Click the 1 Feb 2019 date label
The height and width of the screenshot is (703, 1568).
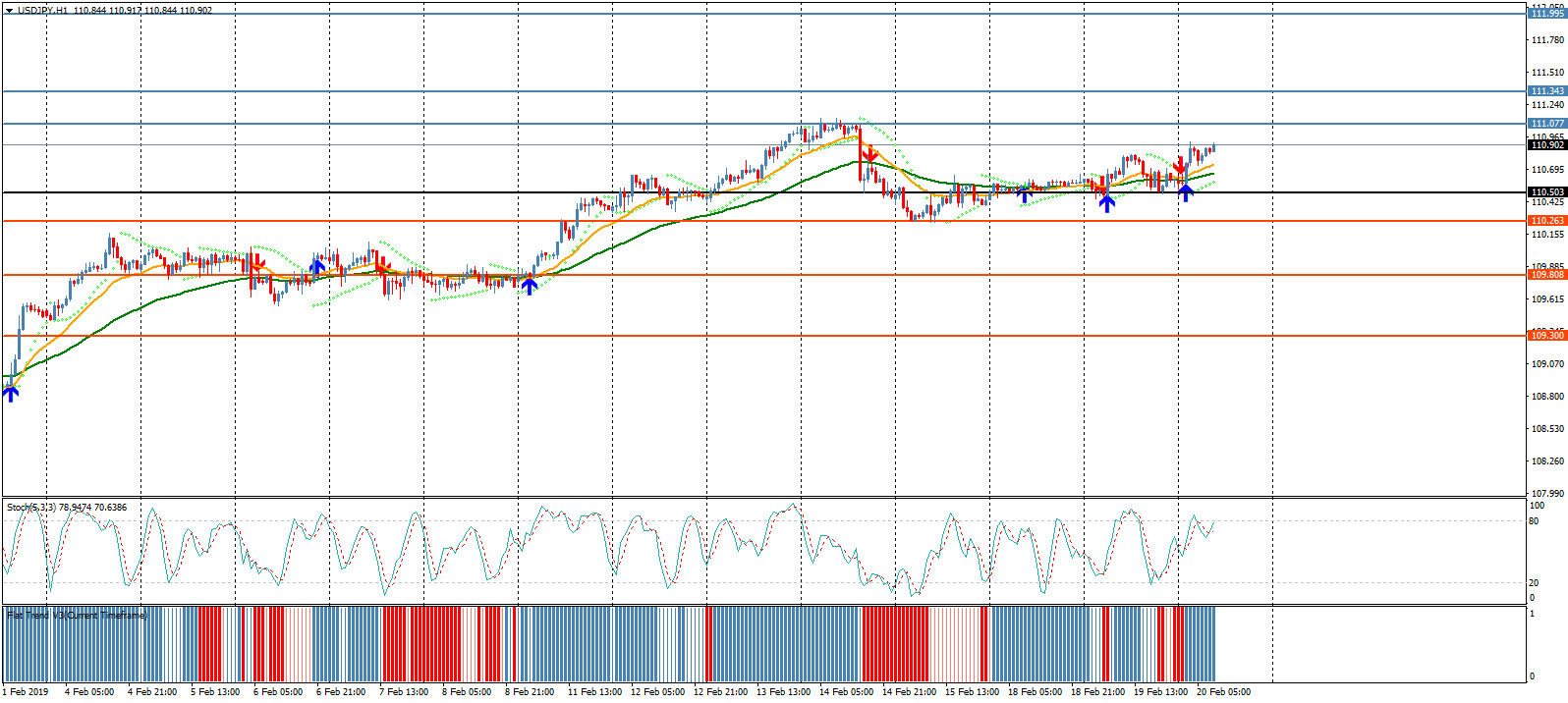[26, 692]
